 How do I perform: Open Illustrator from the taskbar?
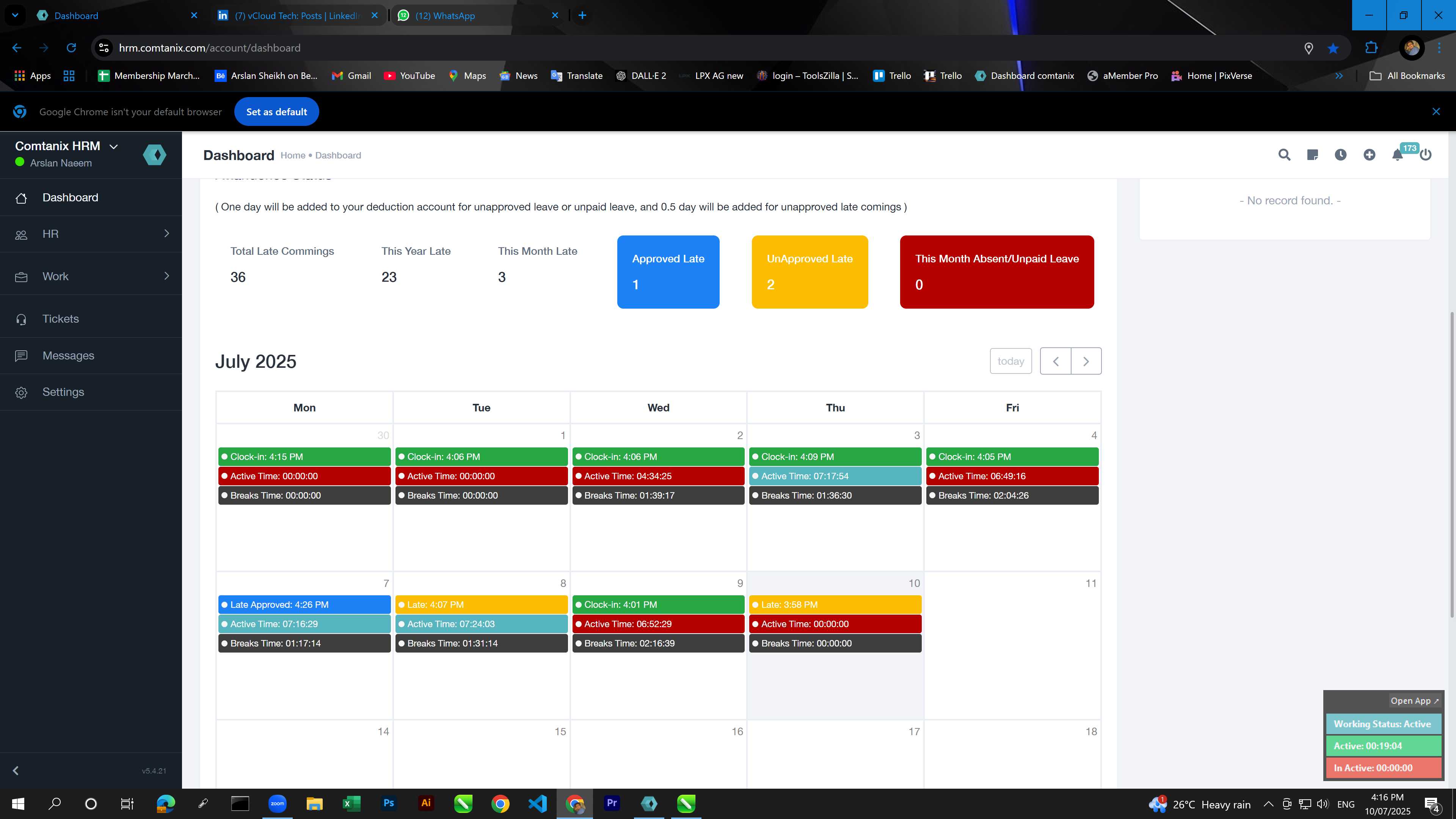425,803
